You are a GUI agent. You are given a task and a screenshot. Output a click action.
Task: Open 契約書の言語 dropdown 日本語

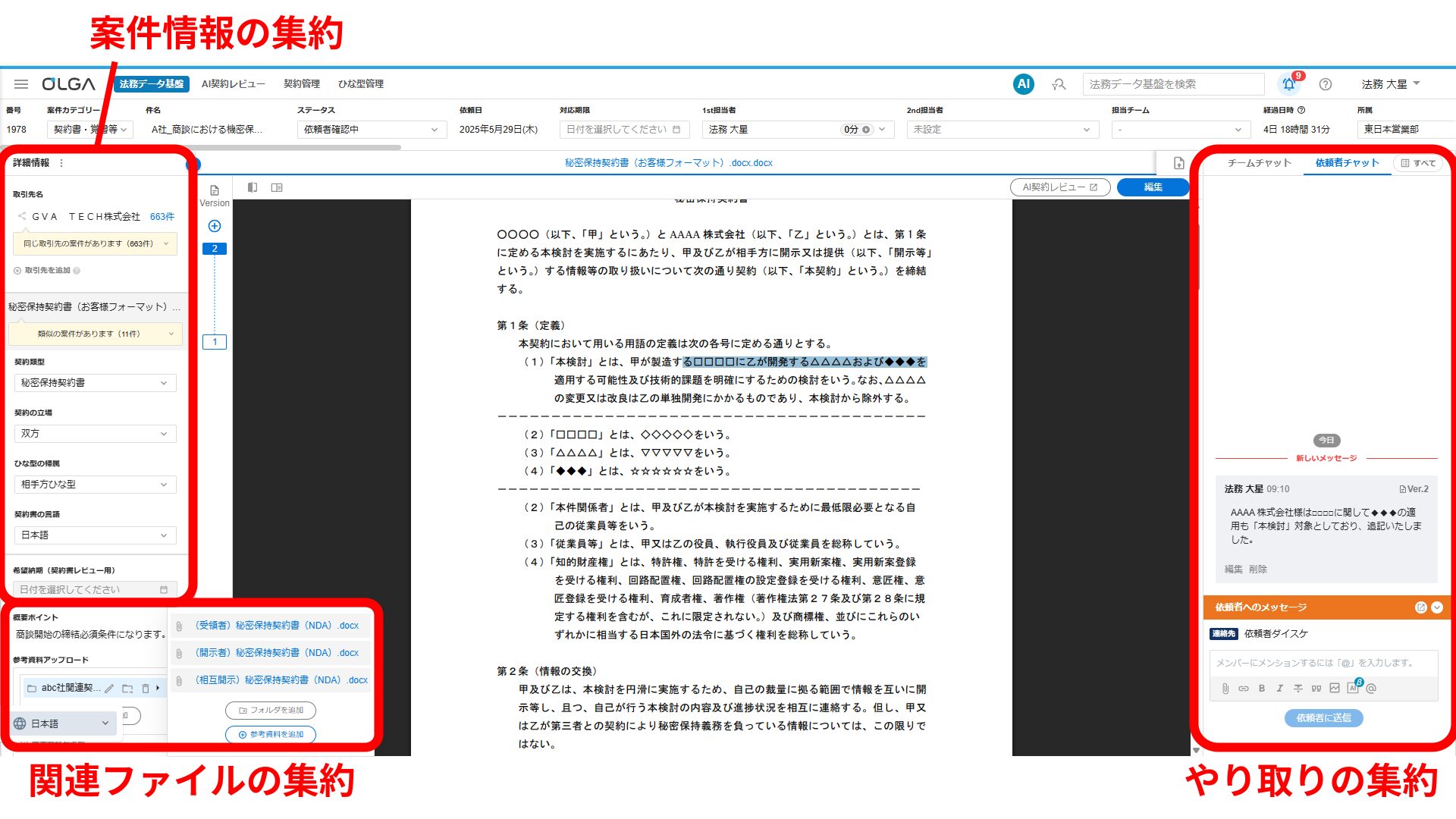click(x=95, y=535)
